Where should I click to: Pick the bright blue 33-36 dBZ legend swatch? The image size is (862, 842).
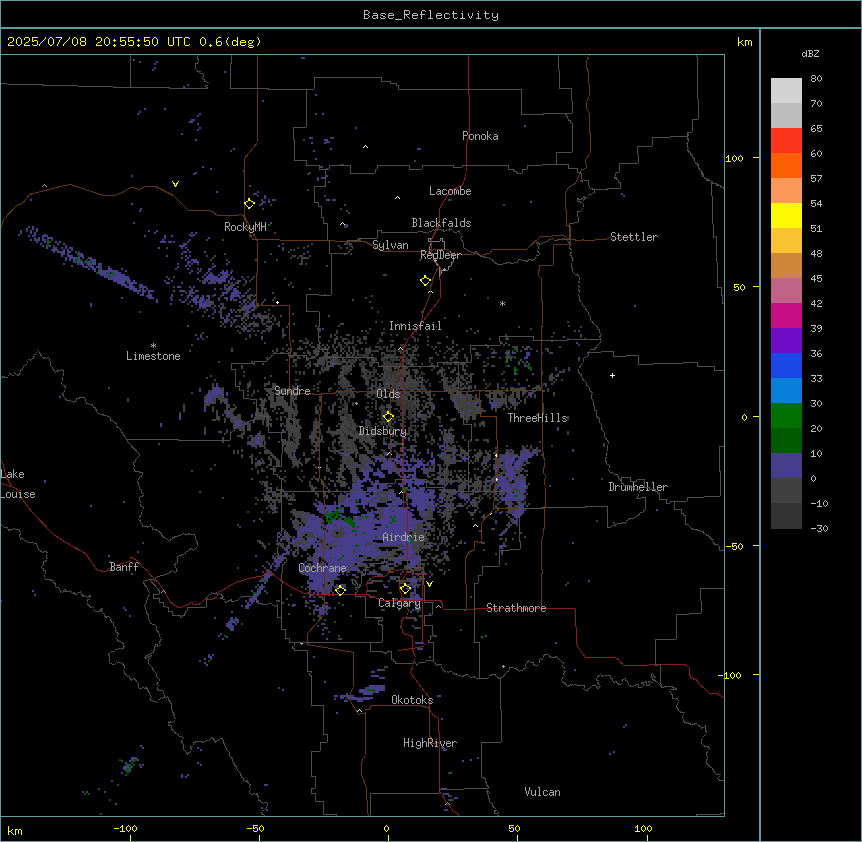coord(786,365)
